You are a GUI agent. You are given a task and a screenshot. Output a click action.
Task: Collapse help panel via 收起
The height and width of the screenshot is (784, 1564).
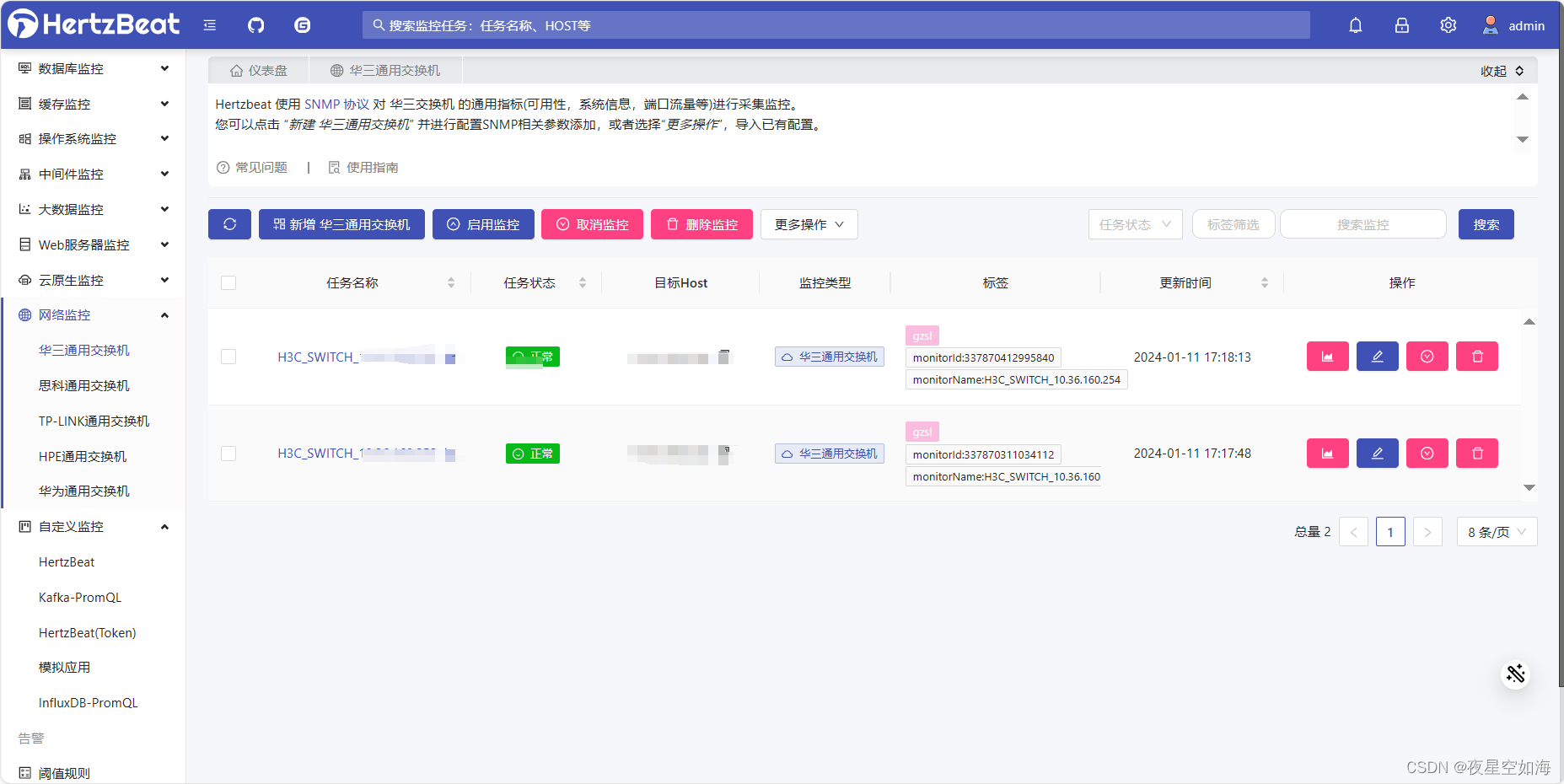(x=1502, y=71)
